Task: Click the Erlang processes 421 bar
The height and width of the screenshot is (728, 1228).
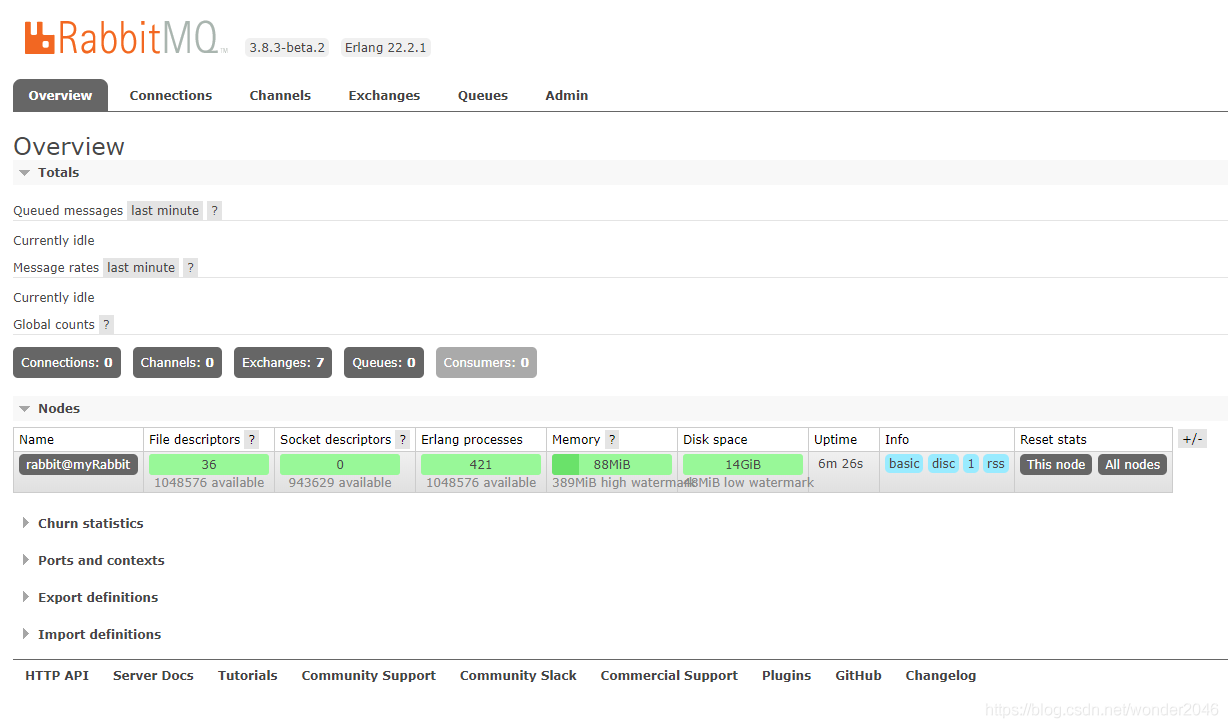Action: click(481, 465)
